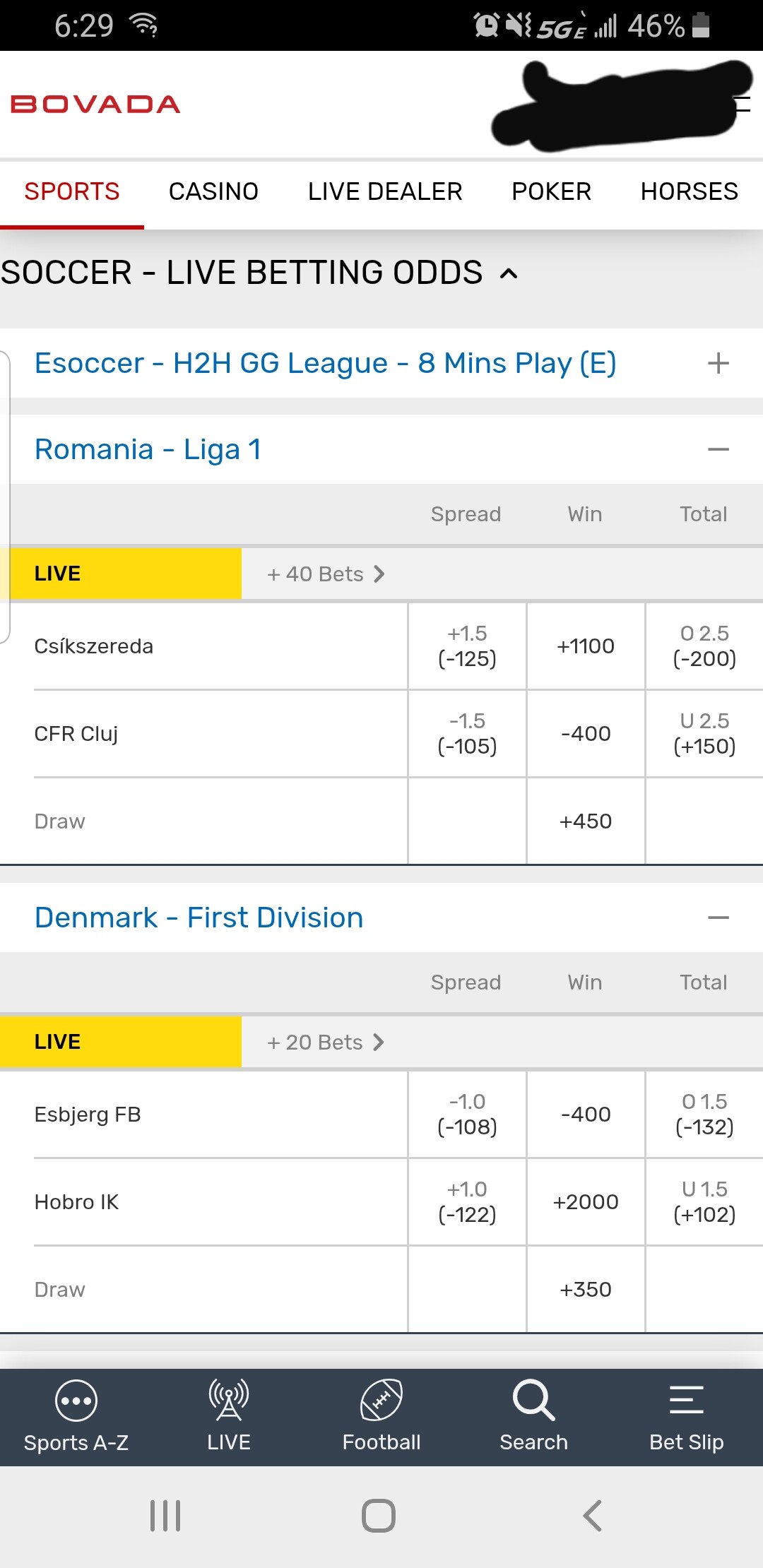The width and height of the screenshot is (763, 1568).
Task: Open the Football section icon
Action: 381,1401
